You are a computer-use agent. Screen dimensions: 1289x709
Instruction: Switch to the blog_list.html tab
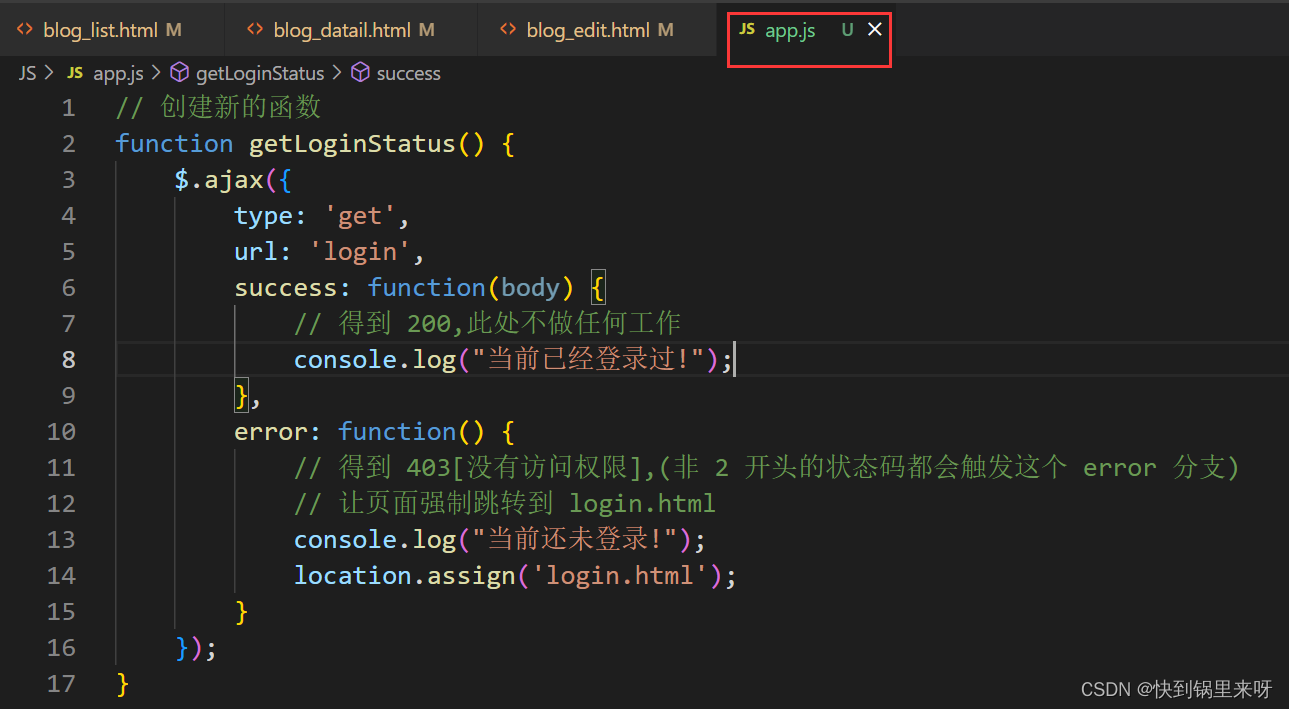(100, 30)
